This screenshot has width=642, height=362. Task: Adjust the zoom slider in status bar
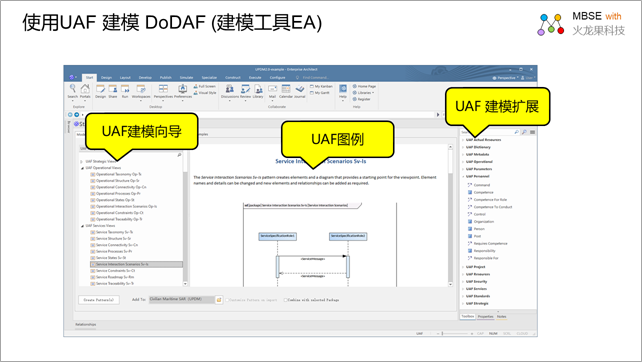point(442,334)
